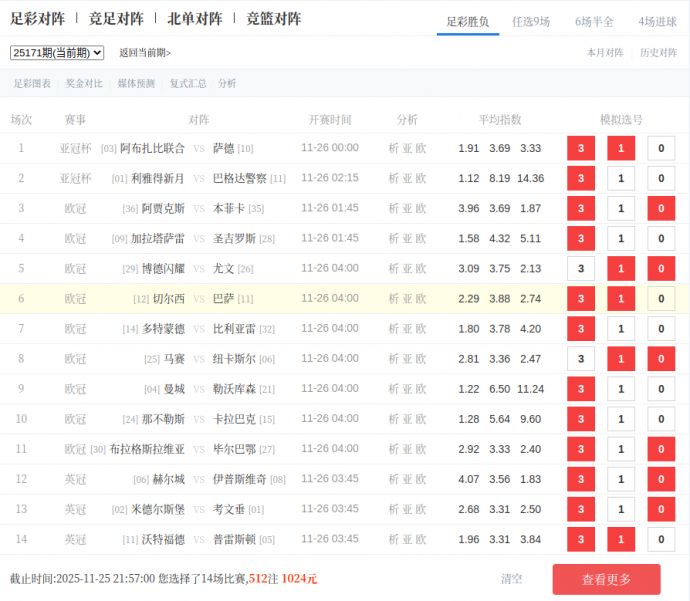This screenshot has height=601, width=690.
Task: Open the 25171期 period dropdown
Action: pyautogui.click(x=57, y=53)
